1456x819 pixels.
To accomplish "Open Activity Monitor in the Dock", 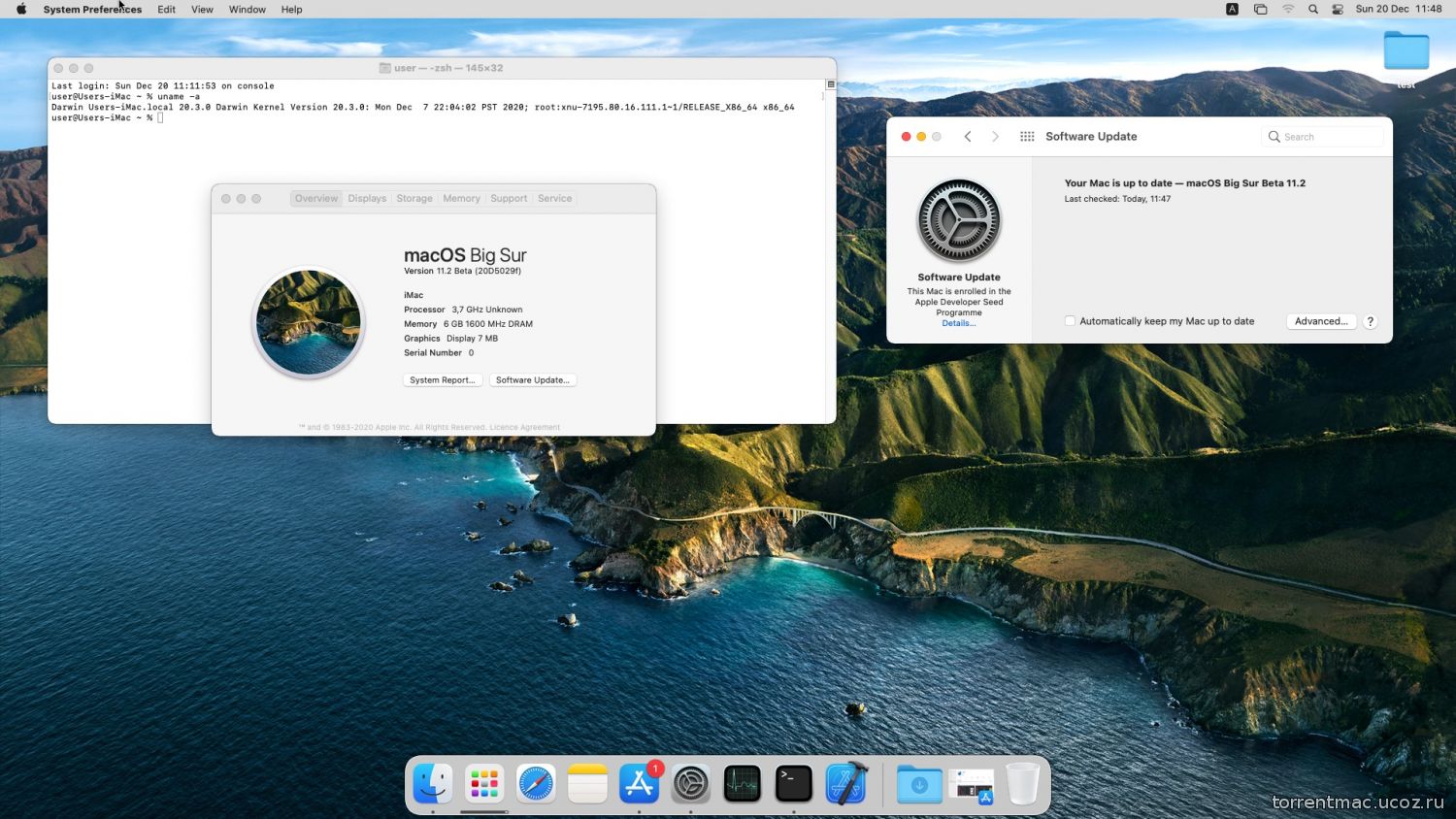I will [743, 784].
